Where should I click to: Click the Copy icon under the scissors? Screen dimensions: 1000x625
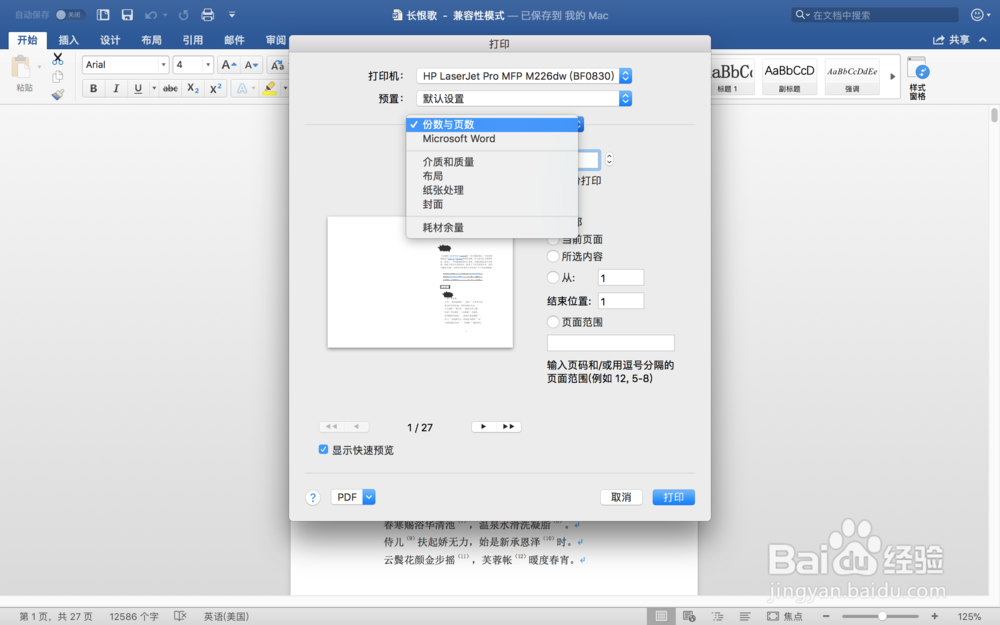(x=57, y=77)
